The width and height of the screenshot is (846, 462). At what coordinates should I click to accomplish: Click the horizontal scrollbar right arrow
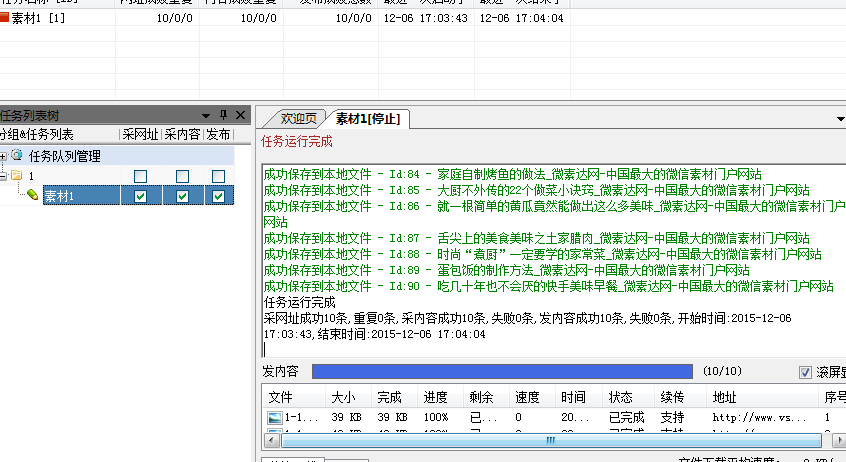[x=839, y=440]
